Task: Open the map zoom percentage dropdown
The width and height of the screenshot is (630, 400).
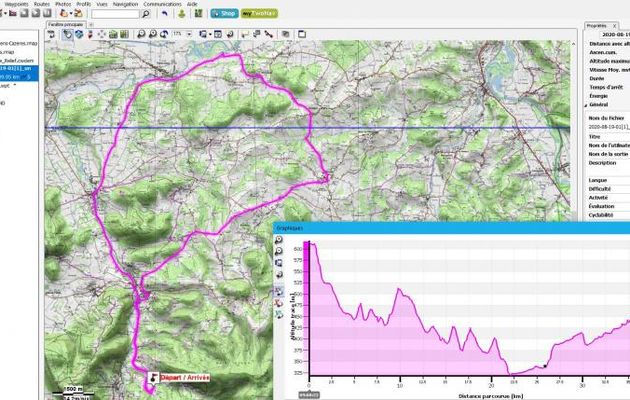Action: point(180,34)
